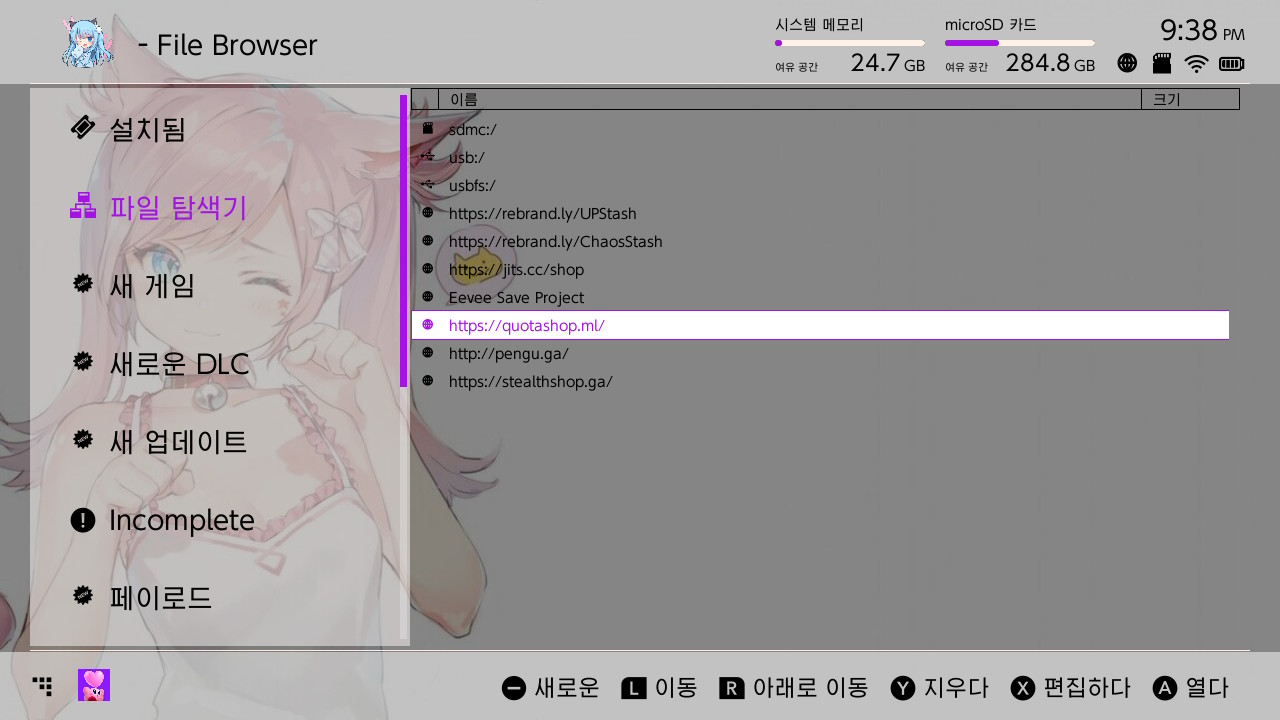Select the highlighted https://quotashop.ml/ row

click(x=820, y=325)
